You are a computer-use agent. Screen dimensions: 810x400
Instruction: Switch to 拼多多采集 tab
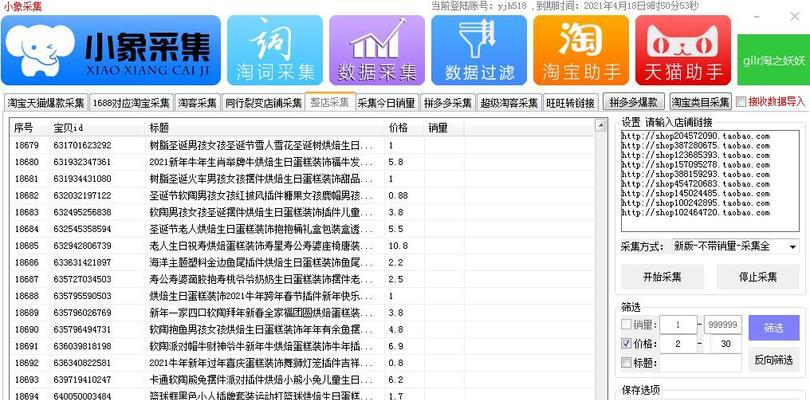(448, 102)
